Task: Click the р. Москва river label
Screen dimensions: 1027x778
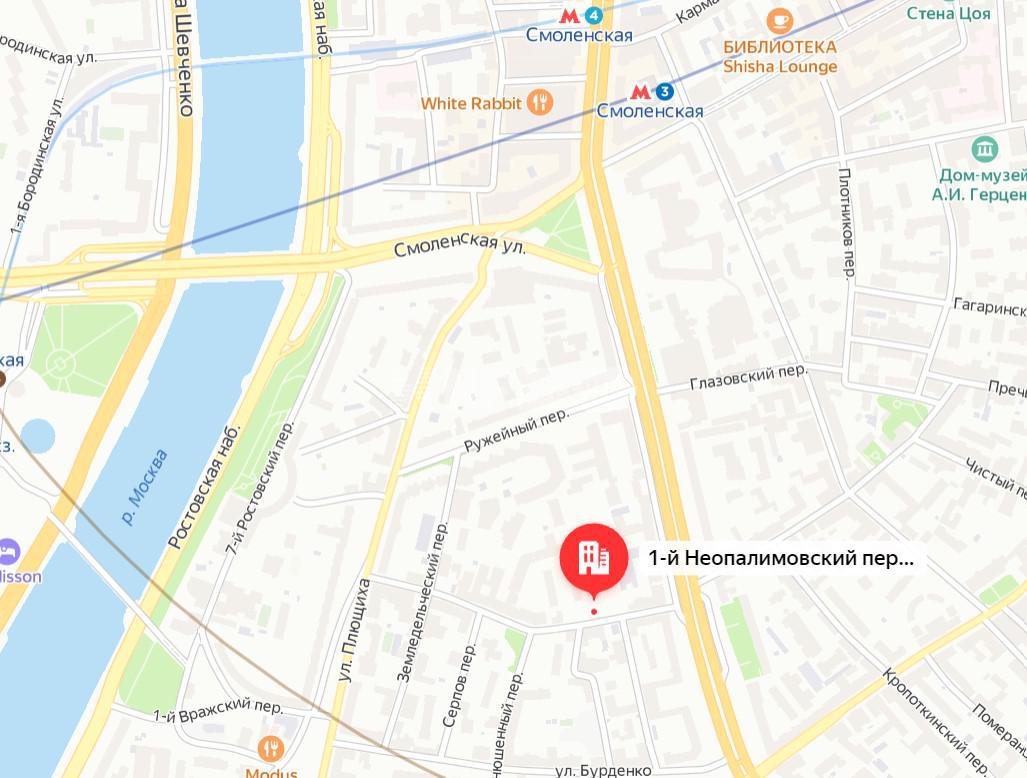Action: click(x=145, y=487)
